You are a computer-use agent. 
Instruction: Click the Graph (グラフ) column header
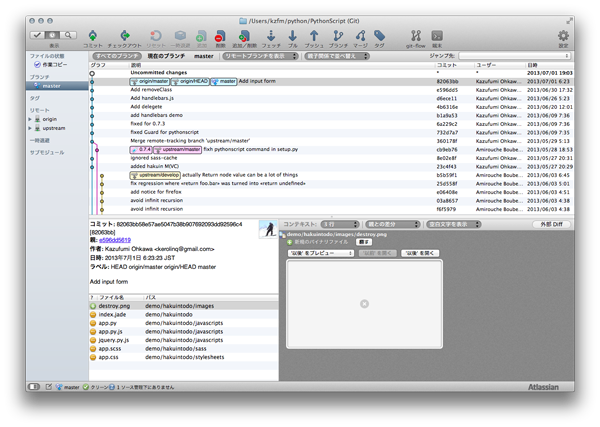tap(109, 65)
